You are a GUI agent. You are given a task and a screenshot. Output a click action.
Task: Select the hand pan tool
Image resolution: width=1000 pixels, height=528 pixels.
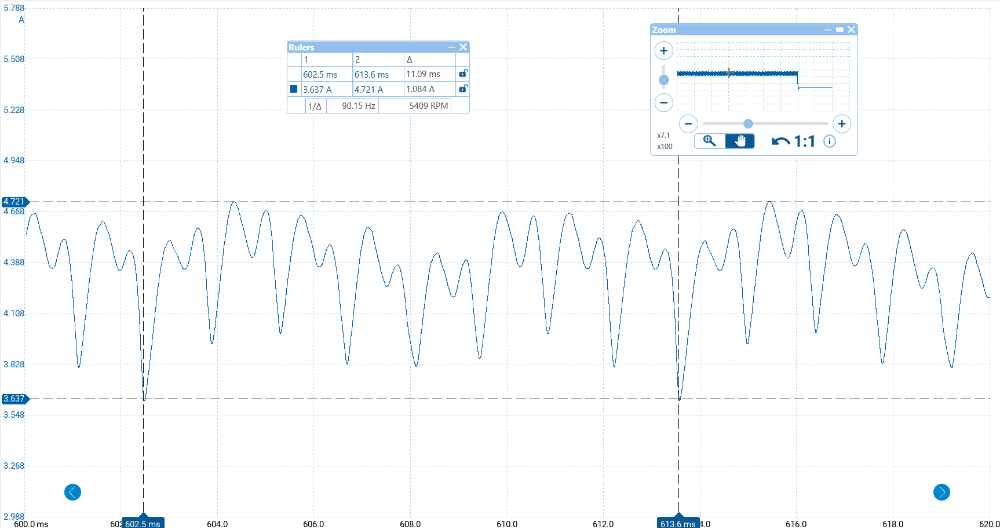coord(740,141)
